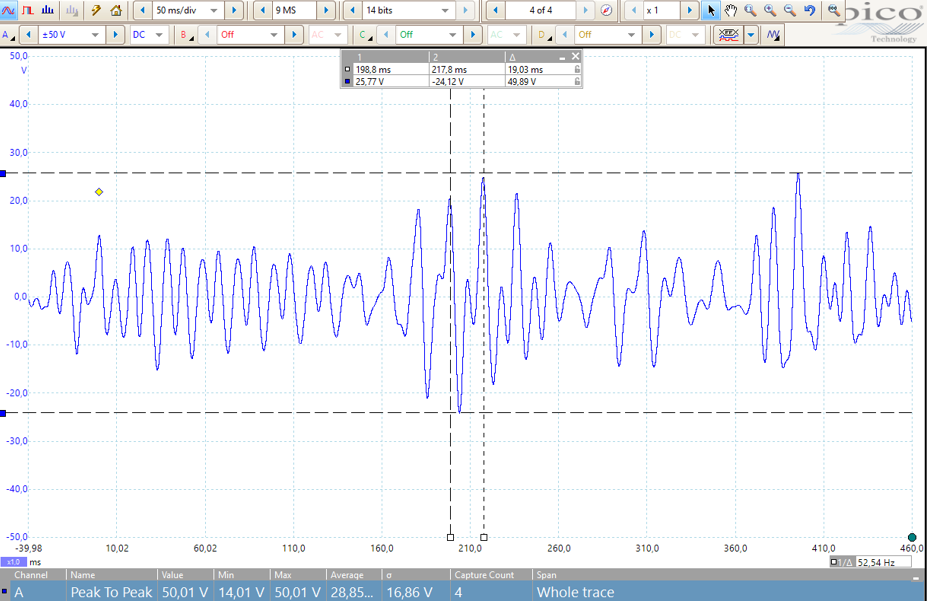Image resolution: width=932 pixels, height=604 pixels.
Task: Open the buffer navigator compass
Action: 606,10
